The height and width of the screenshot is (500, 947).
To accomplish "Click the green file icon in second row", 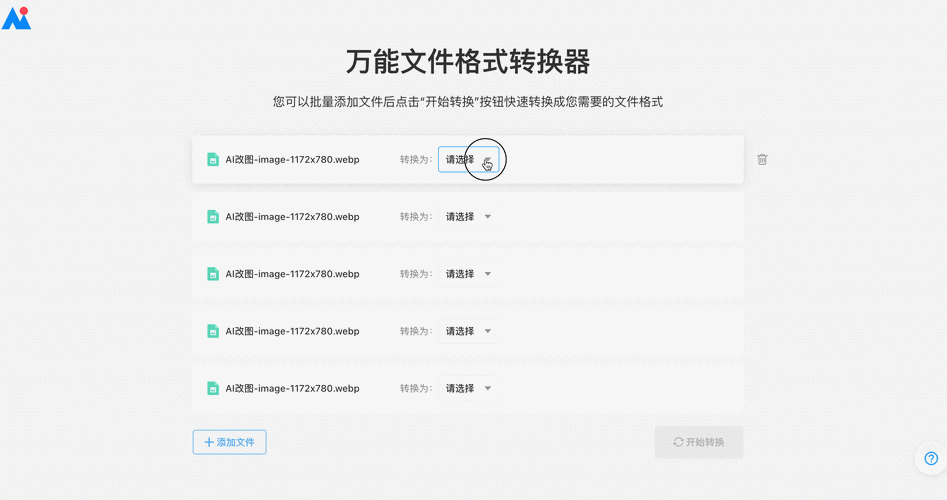I will [213, 217].
